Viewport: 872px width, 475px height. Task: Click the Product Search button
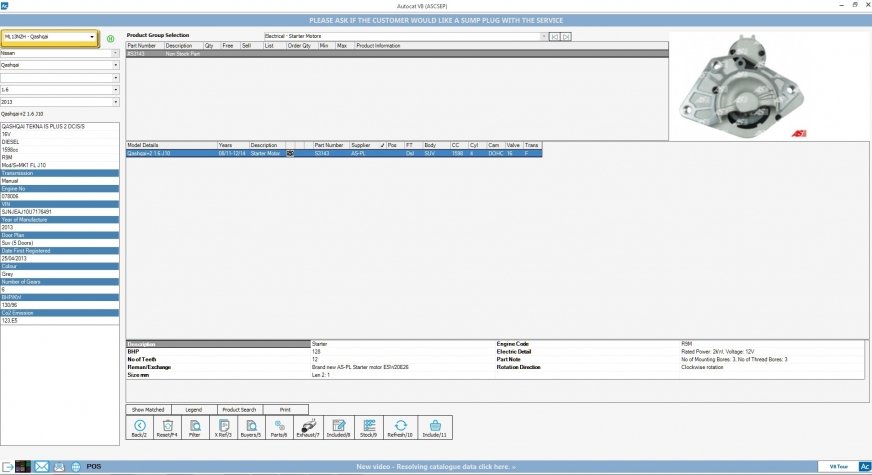click(239, 410)
